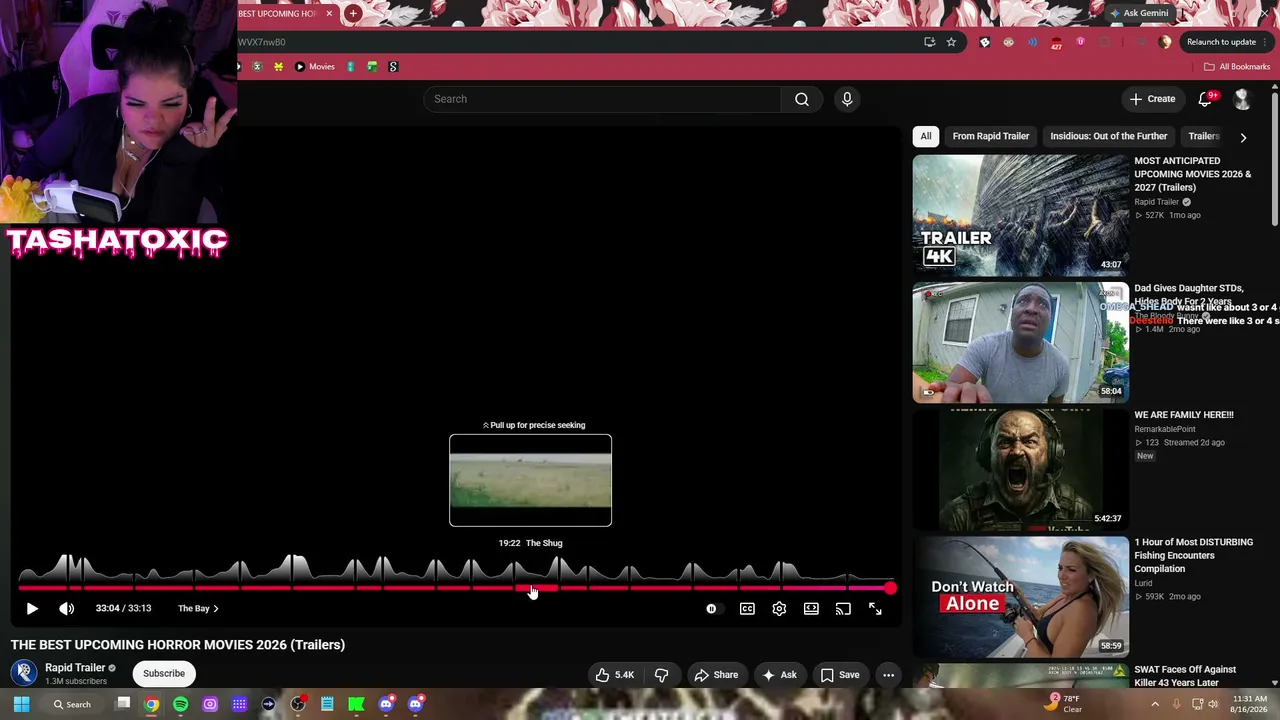1280x720 pixels.
Task: Run search with the magnifier button
Action: [801, 99]
